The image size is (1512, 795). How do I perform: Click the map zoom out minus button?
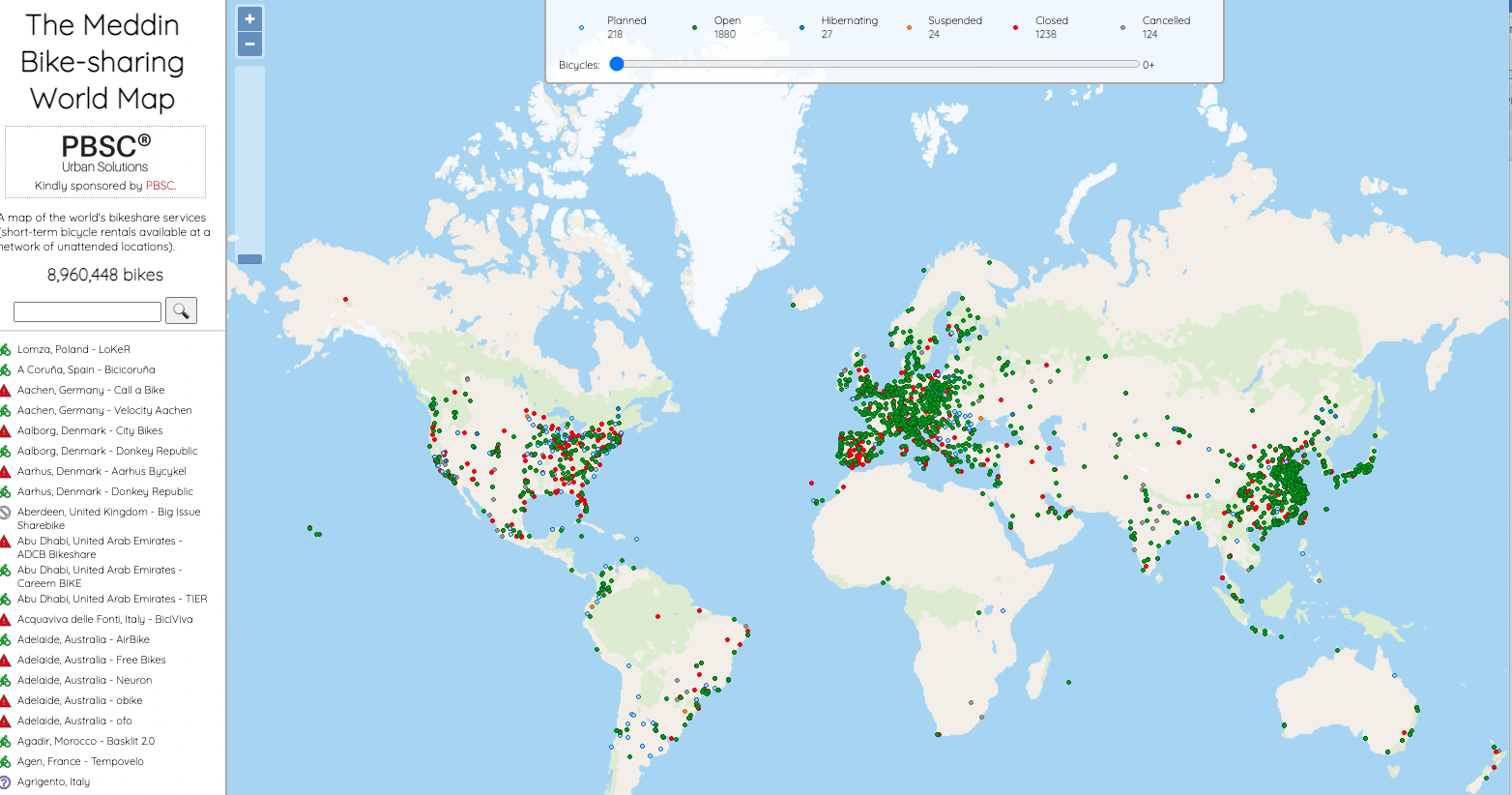249,44
